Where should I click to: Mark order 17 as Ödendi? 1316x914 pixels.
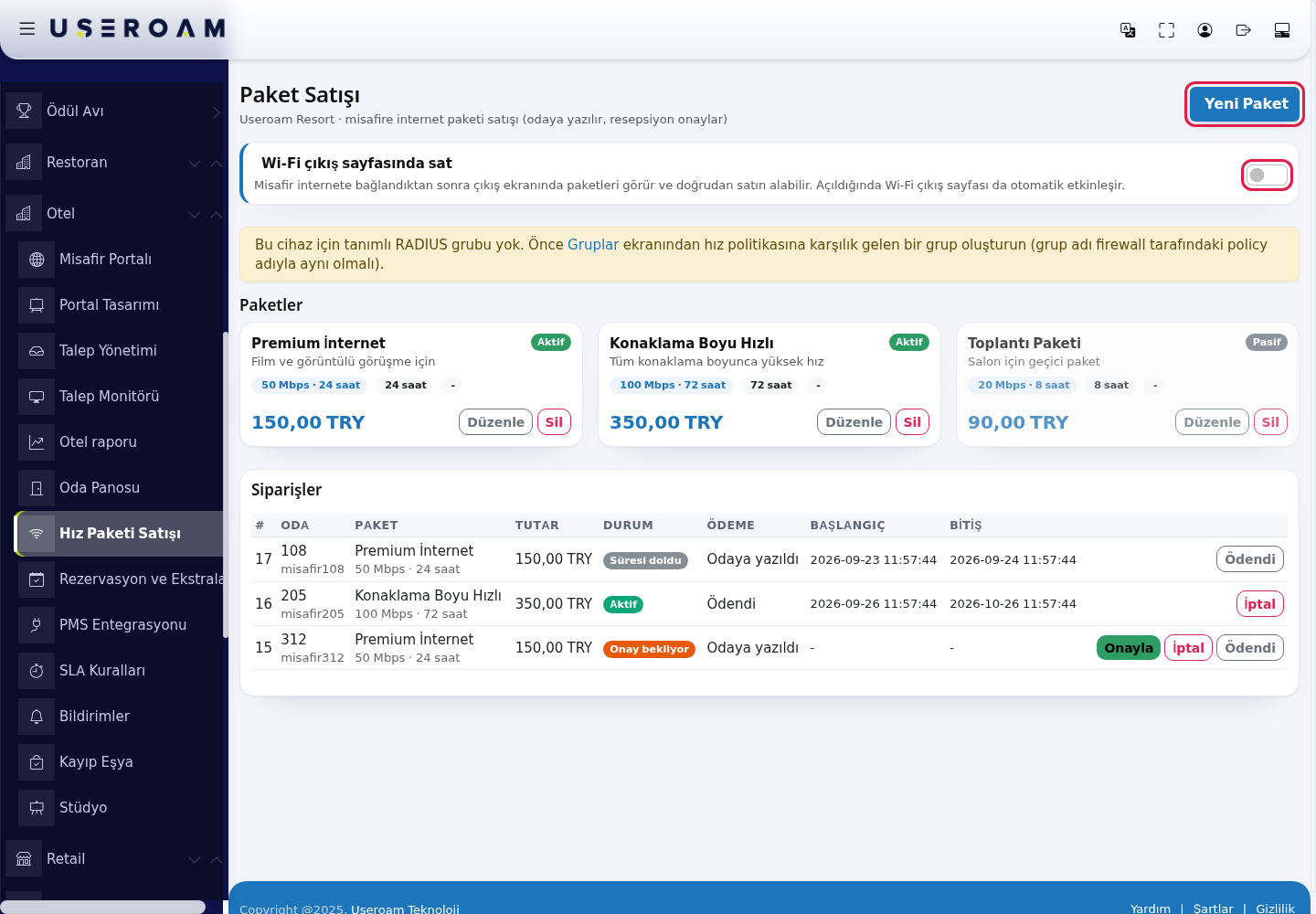[x=1250, y=559]
